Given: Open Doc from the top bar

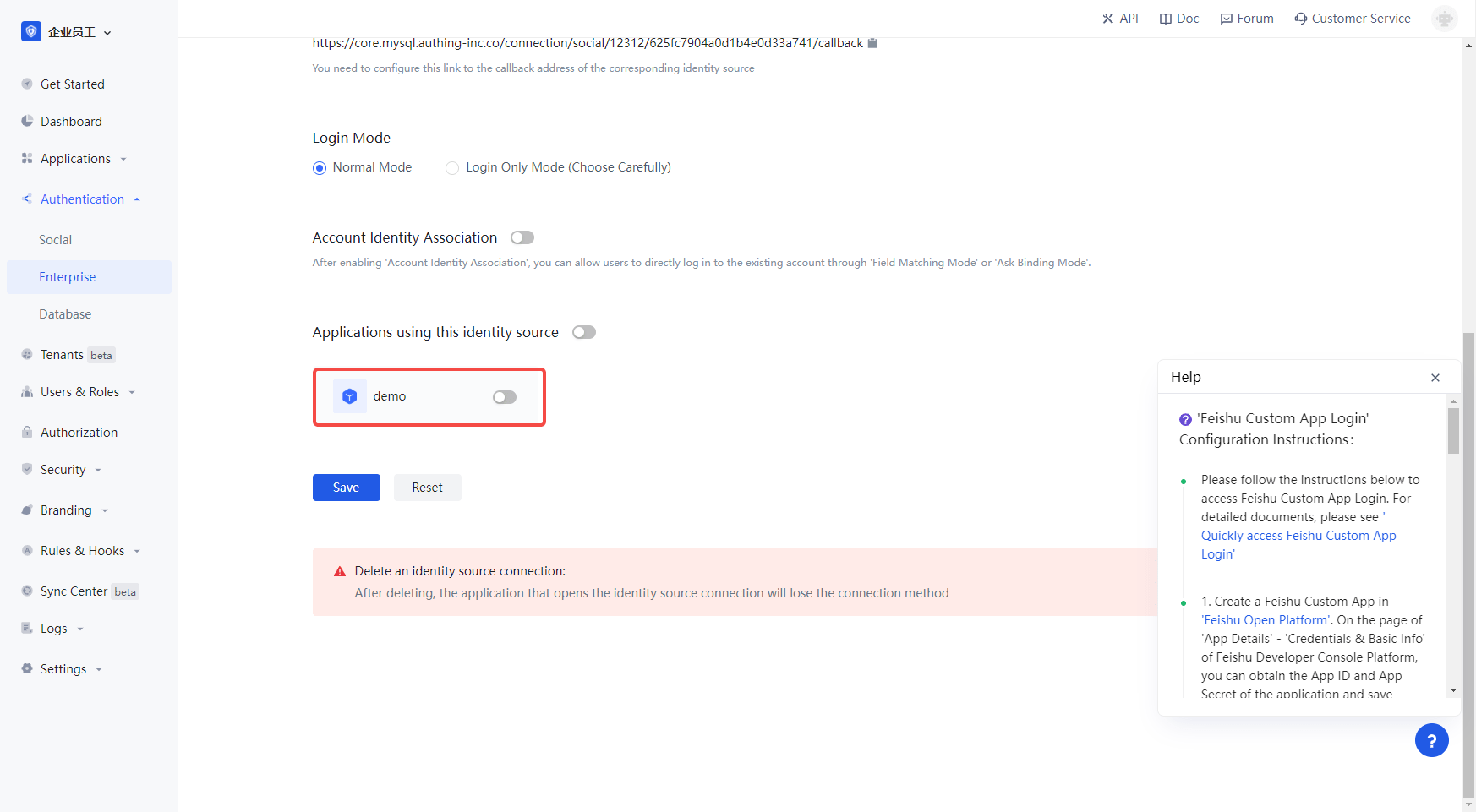Looking at the screenshot, I should tap(1179, 19).
